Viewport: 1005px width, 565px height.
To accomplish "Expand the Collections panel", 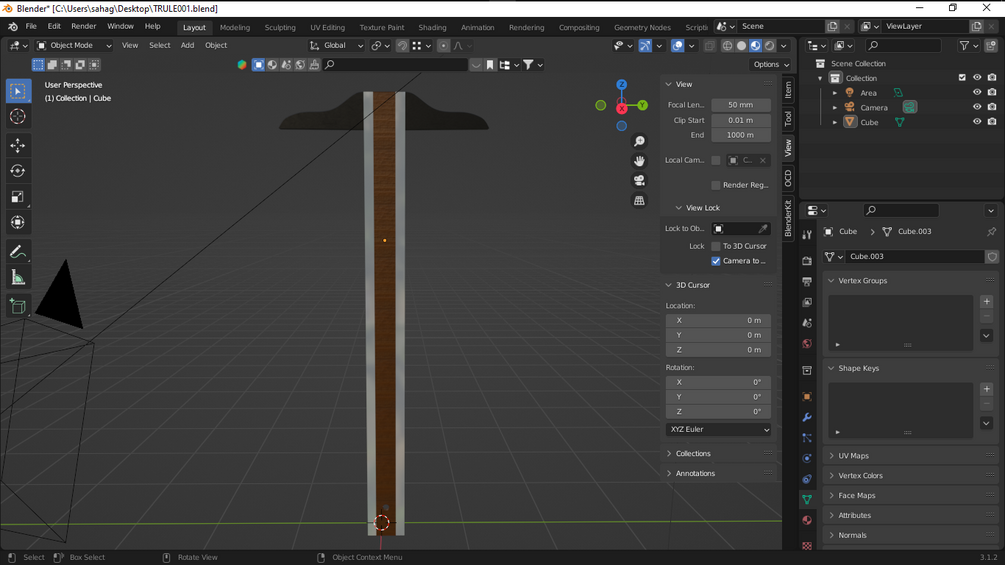I will pos(692,454).
